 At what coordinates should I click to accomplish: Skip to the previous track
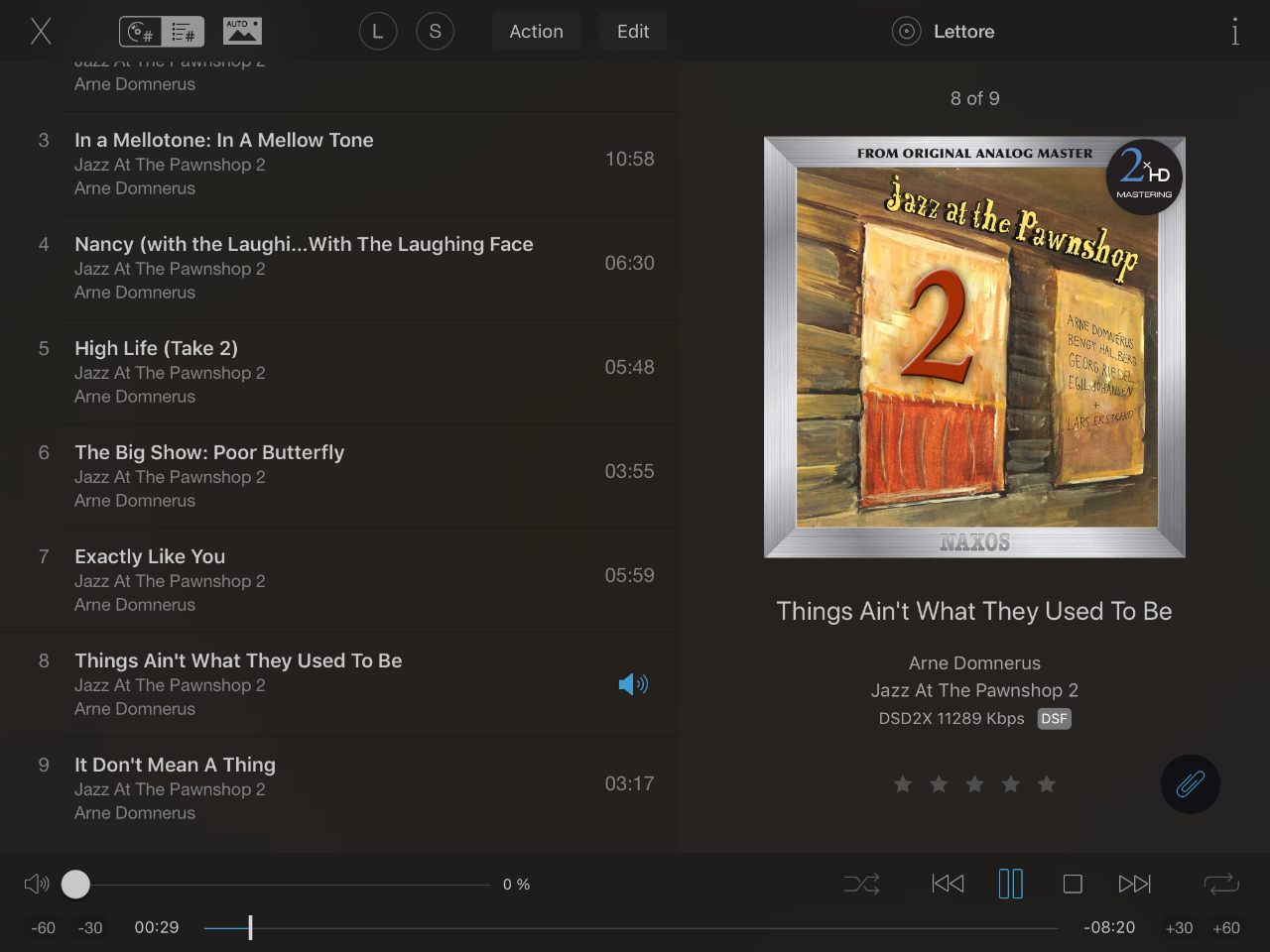click(948, 884)
